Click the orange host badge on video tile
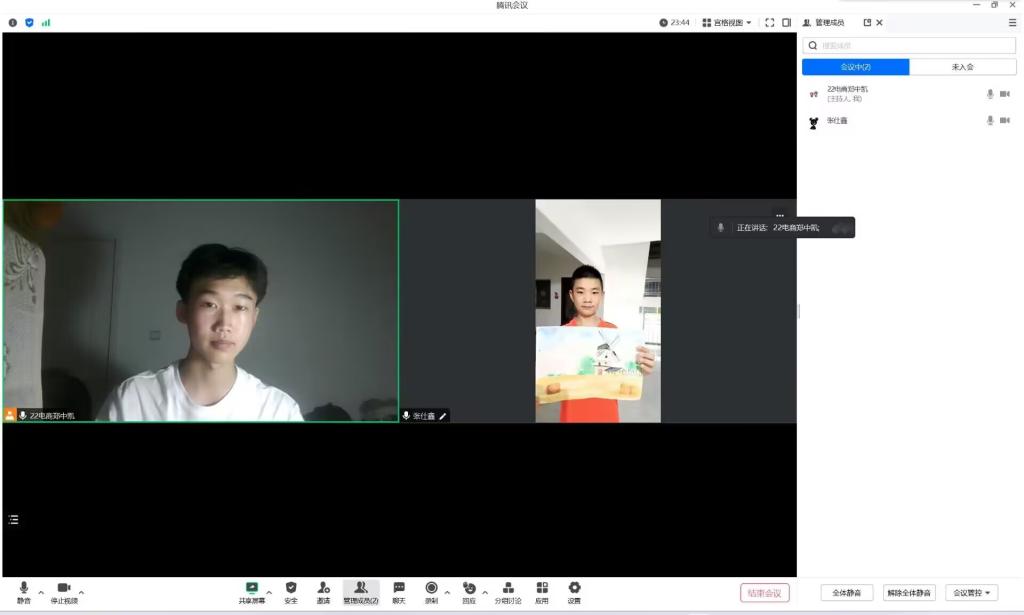The height and width of the screenshot is (615, 1024). point(10,415)
